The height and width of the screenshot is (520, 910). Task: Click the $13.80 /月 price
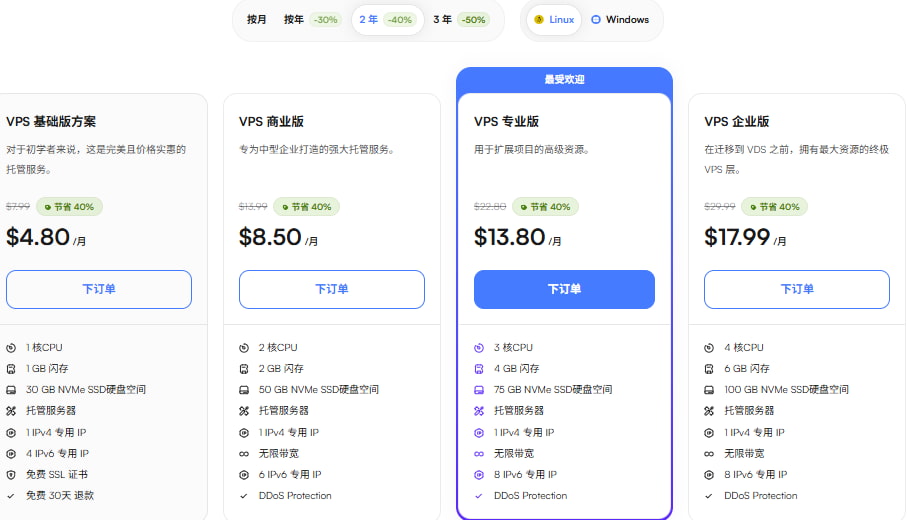[x=517, y=237]
